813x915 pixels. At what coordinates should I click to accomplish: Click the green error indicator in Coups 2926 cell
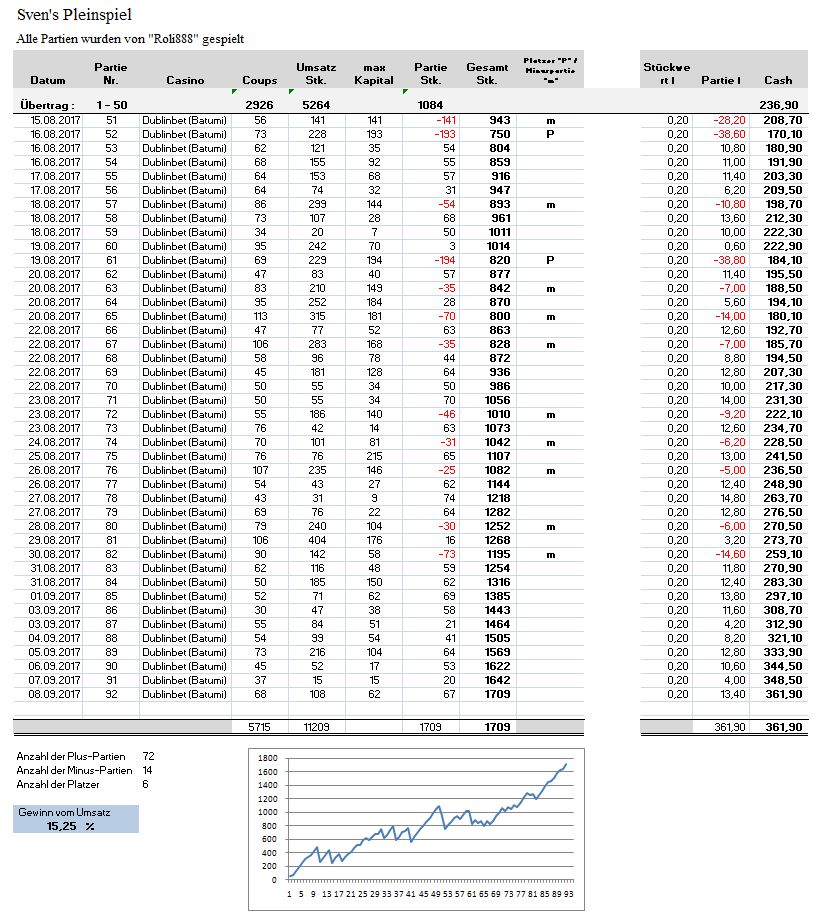coord(236,92)
